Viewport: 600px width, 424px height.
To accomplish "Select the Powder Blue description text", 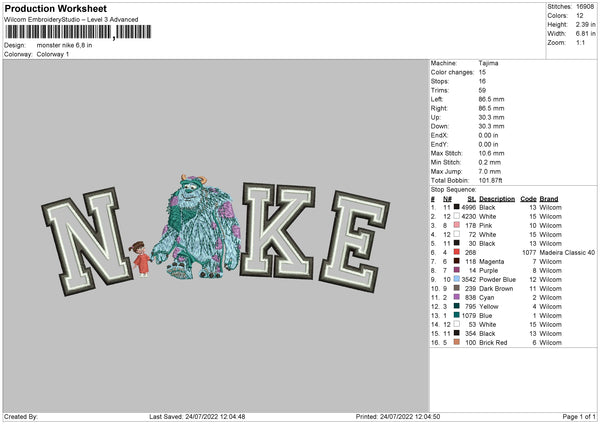I will [x=497, y=279].
